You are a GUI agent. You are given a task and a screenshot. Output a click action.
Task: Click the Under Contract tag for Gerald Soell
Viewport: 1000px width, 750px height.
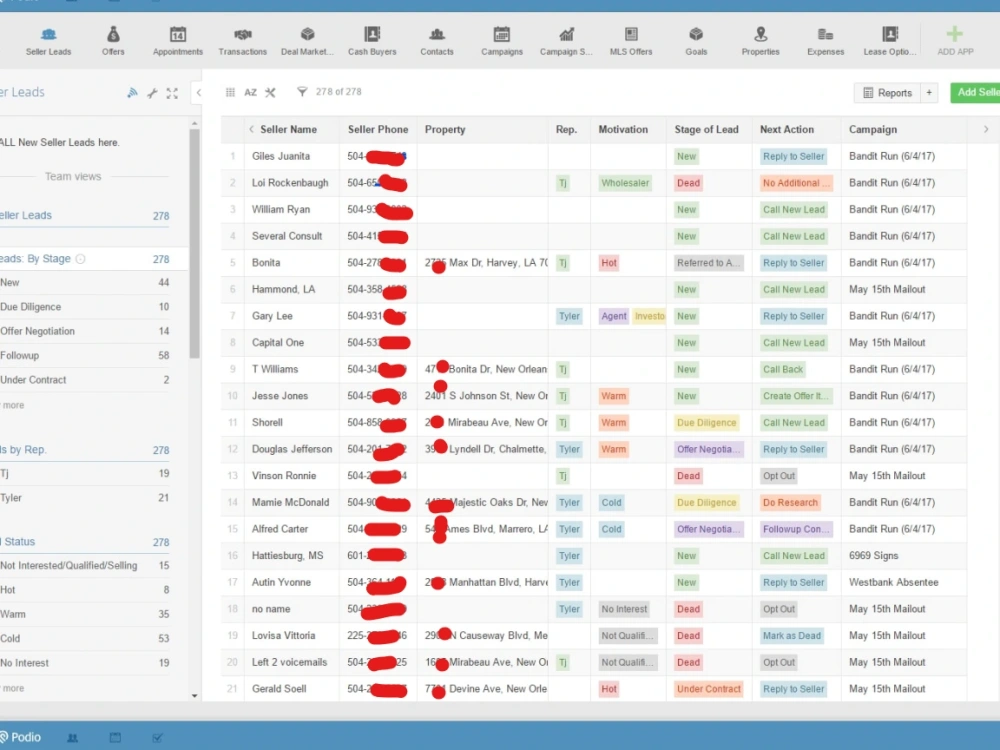(x=709, y=689)
